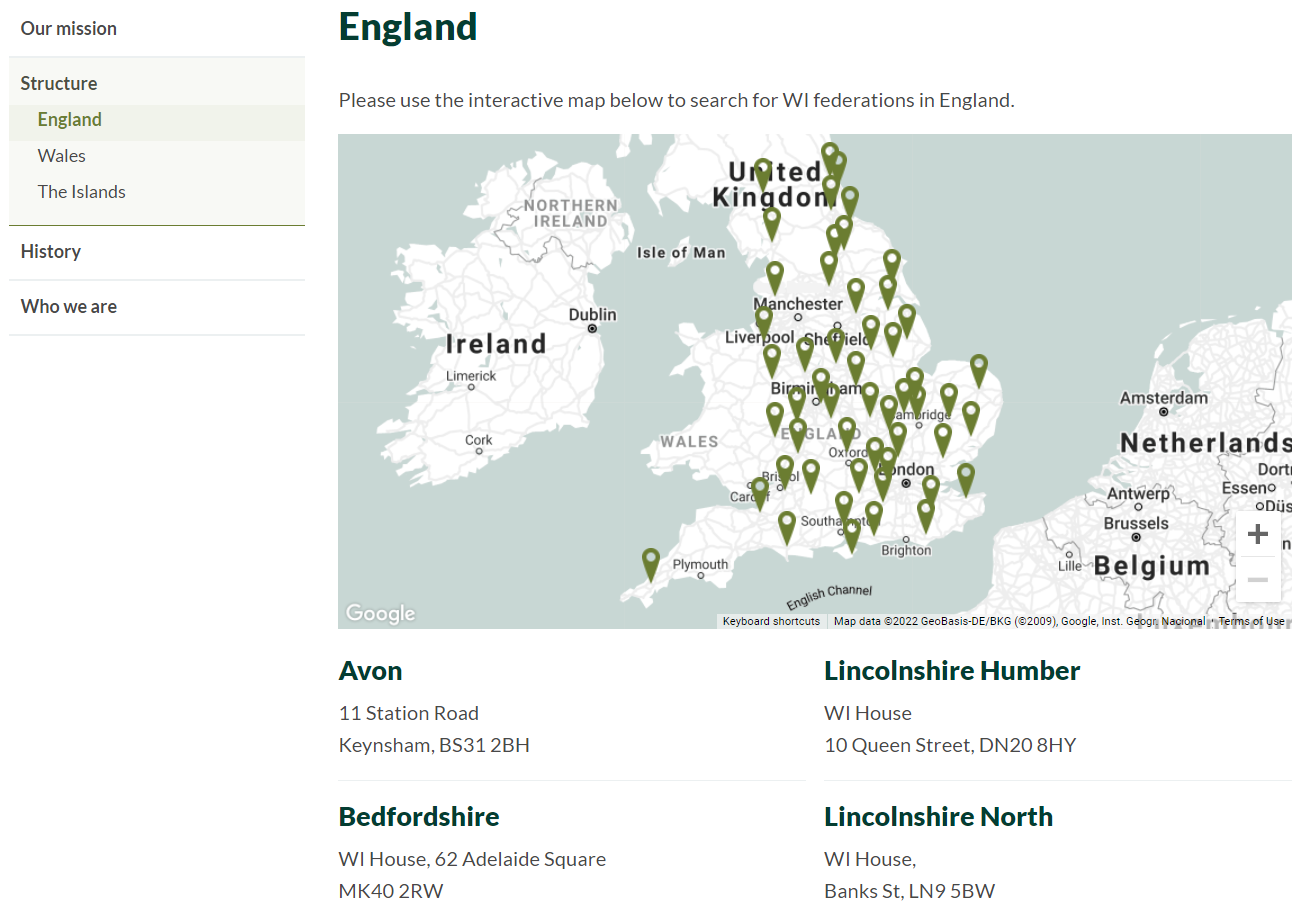The width and height of the screenshot is (1301, 907).
Task: Zoom in on the map
Action: (1258, 534)
